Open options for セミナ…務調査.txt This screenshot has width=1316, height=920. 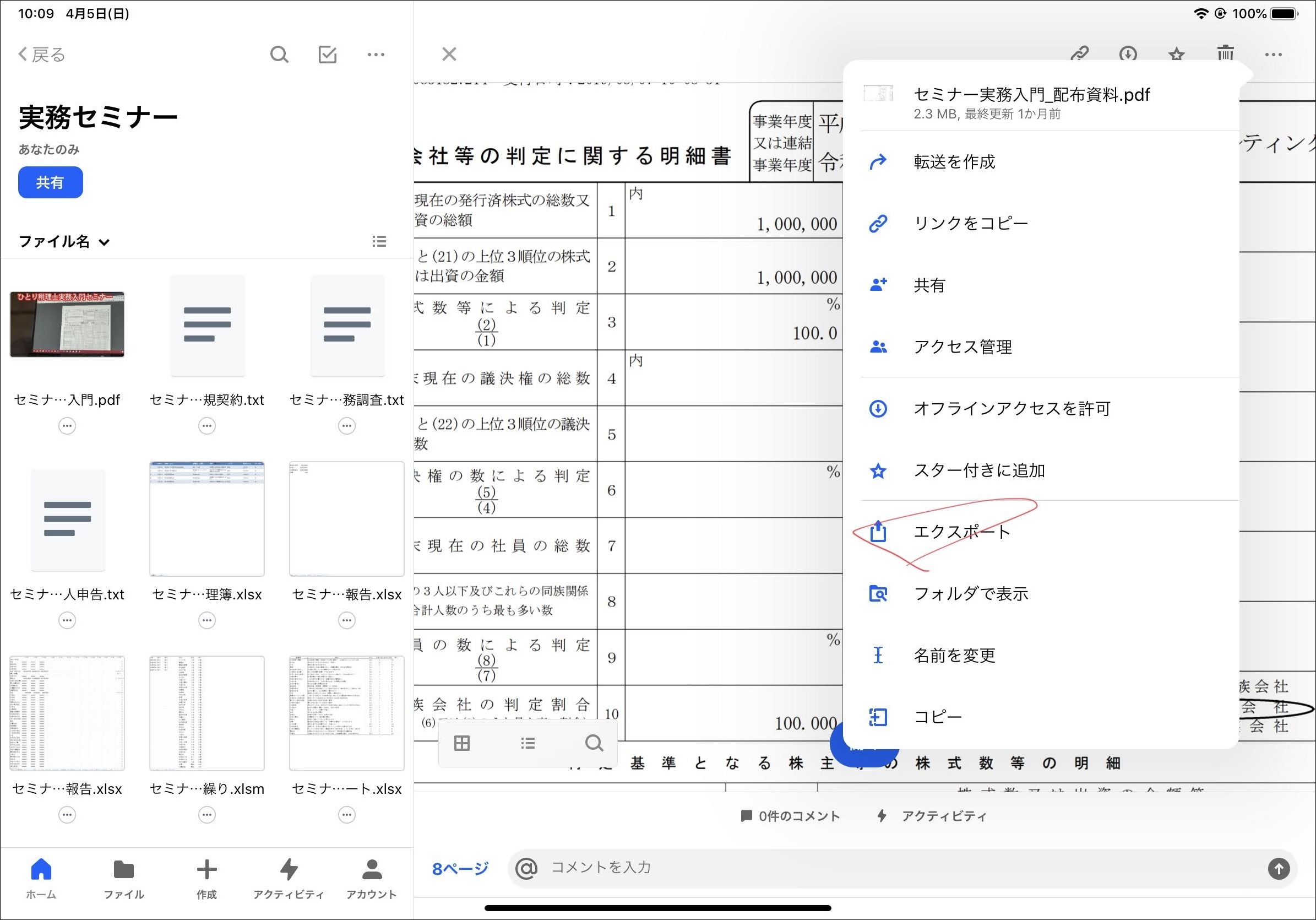pos(347,426)
